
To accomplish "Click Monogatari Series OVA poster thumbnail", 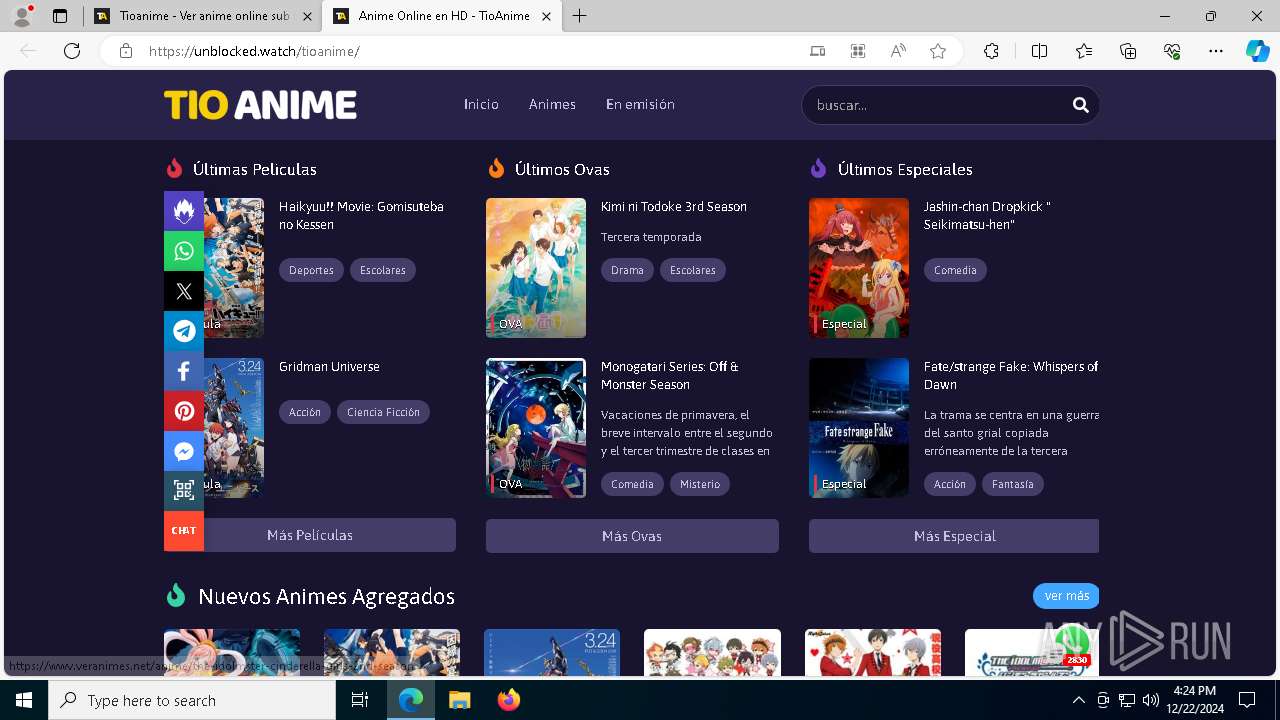I will tap(536, 428).
